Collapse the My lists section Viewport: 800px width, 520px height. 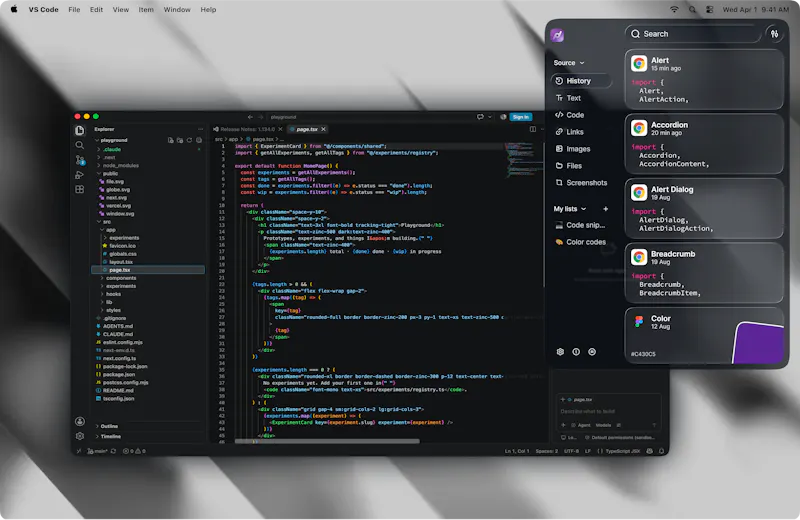[x=570, y=209]
